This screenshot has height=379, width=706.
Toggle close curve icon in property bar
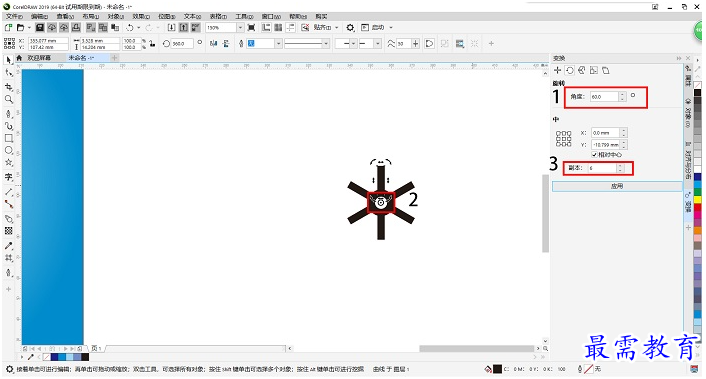coord(430,44)
